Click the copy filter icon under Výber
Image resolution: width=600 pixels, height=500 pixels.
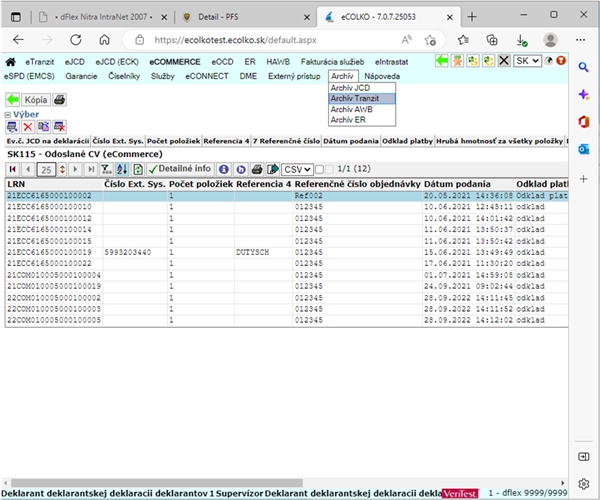coord(43,127)
